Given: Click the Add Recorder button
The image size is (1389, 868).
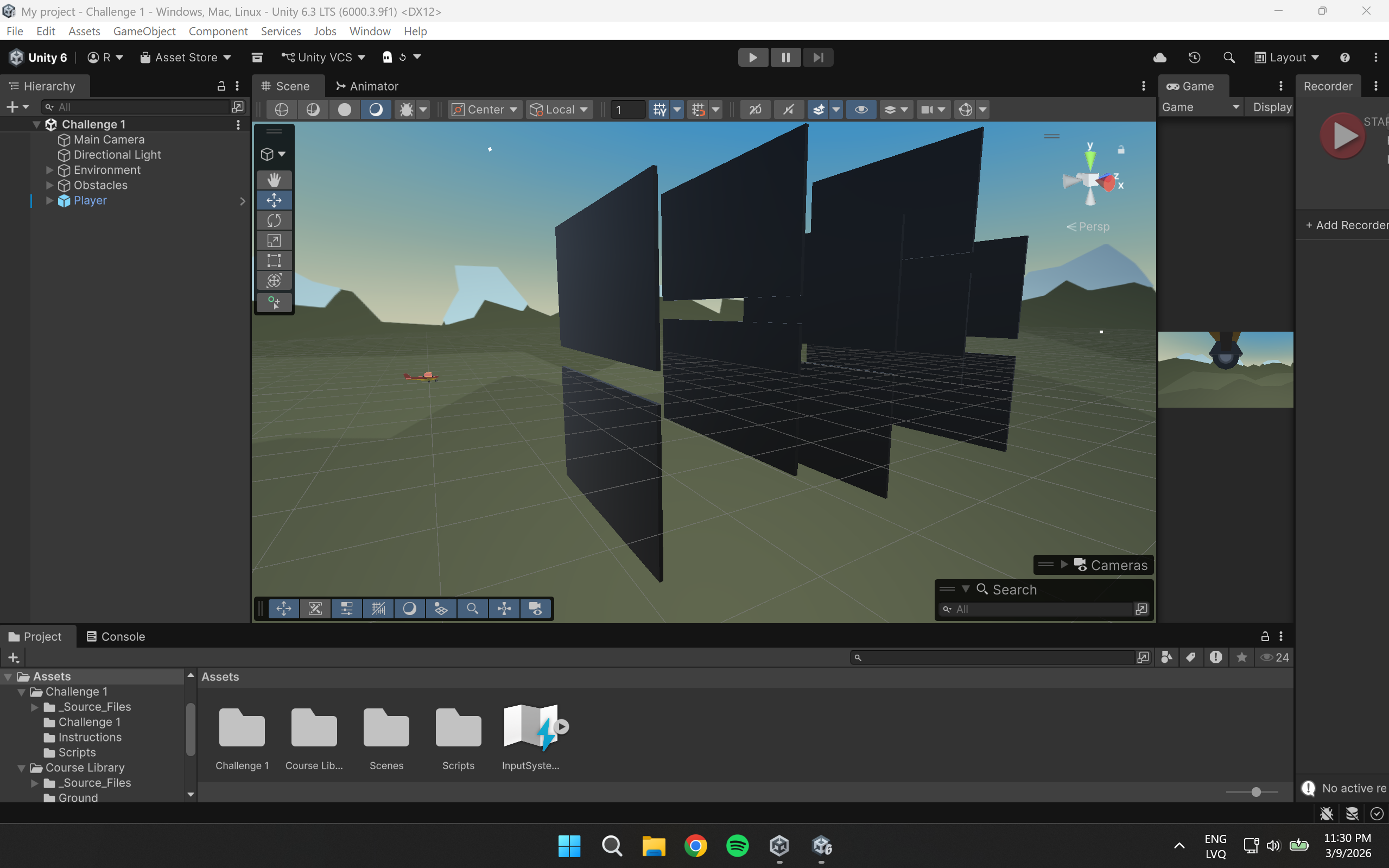Looking at the screenshot, I should click(1346, 225).
